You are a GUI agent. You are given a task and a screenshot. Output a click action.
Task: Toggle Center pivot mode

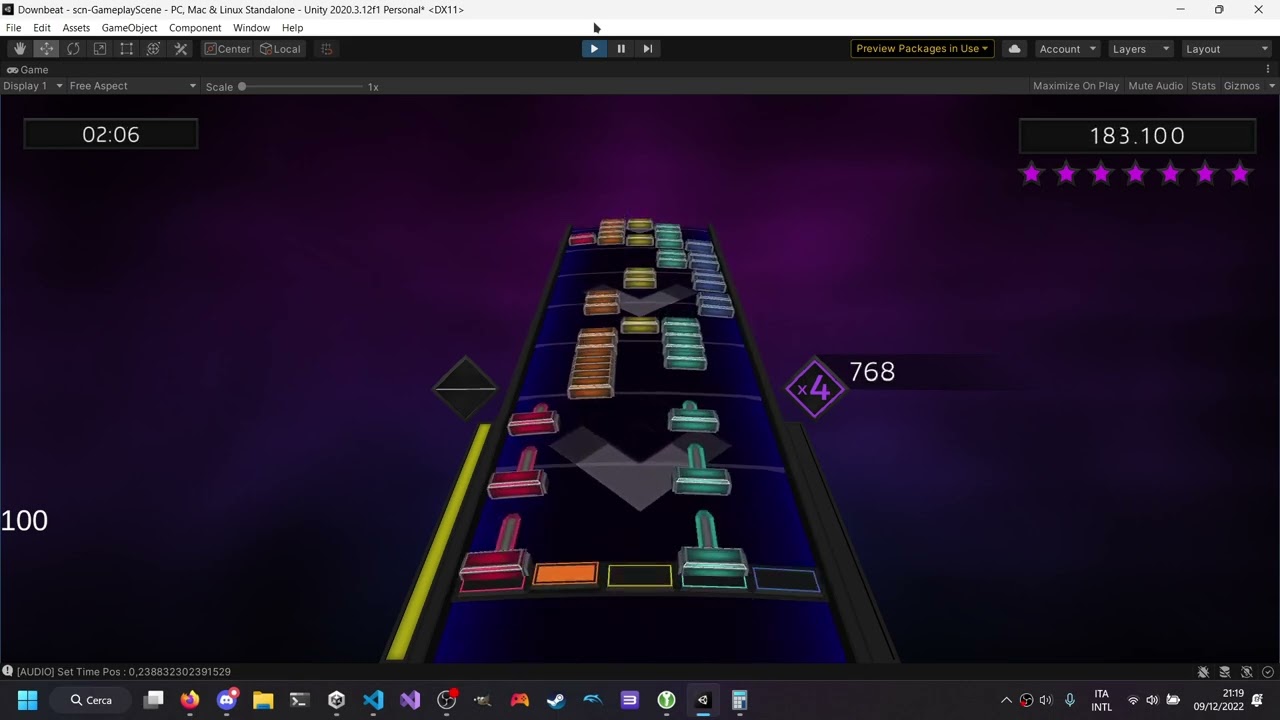point(227,49)
